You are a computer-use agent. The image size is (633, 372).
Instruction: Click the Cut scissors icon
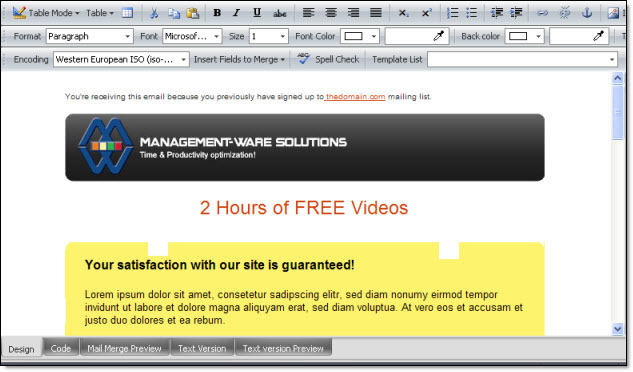pos(154,13)
